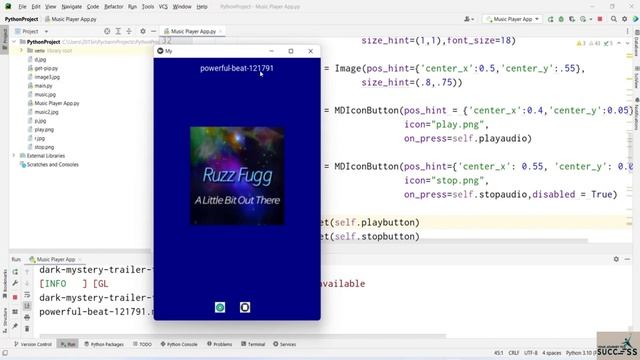
Task: Open the Music Player App run configuration dropdown
Action: tap(513, 19)
